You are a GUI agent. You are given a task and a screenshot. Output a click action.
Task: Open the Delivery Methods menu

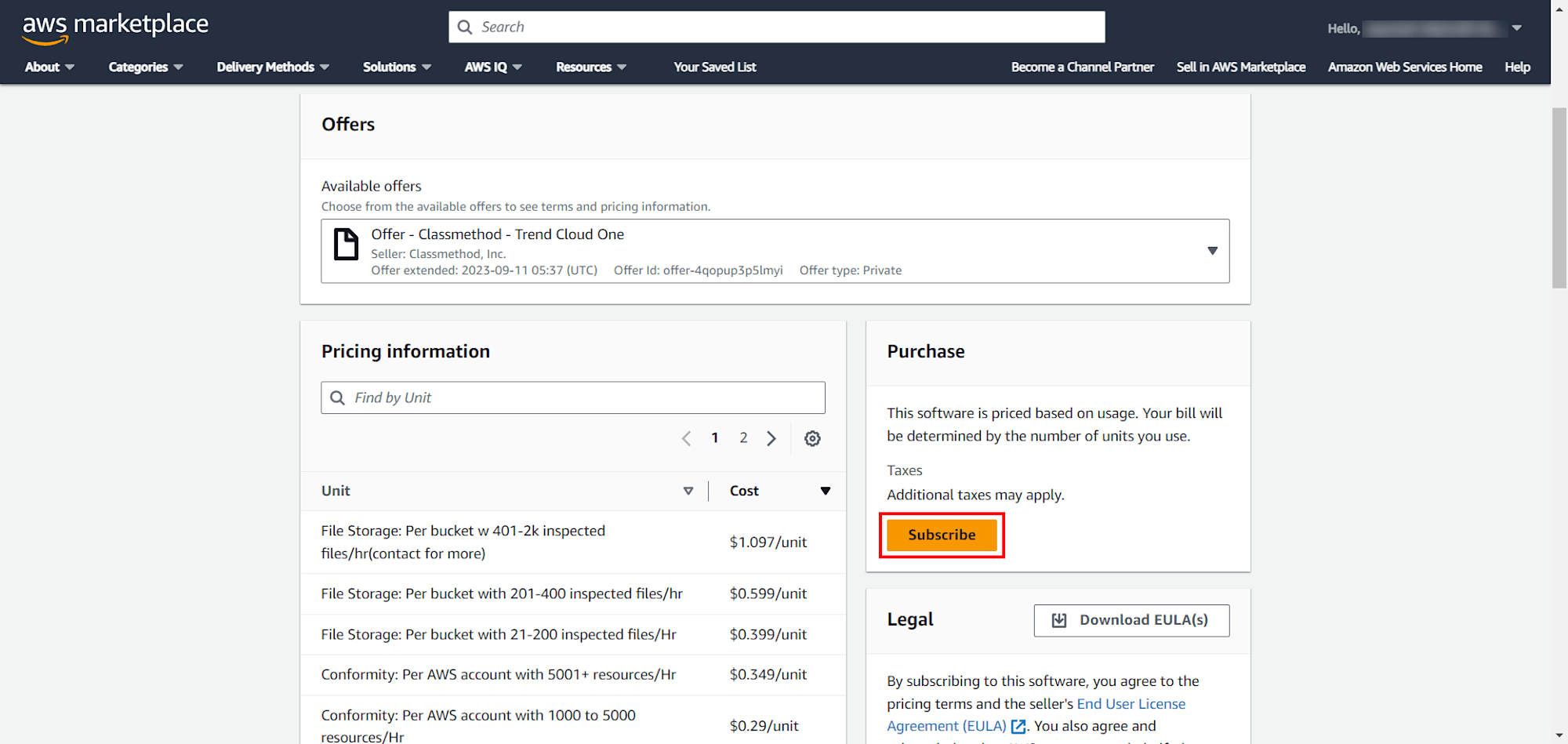pyautogui.click(x=273, y=67)
